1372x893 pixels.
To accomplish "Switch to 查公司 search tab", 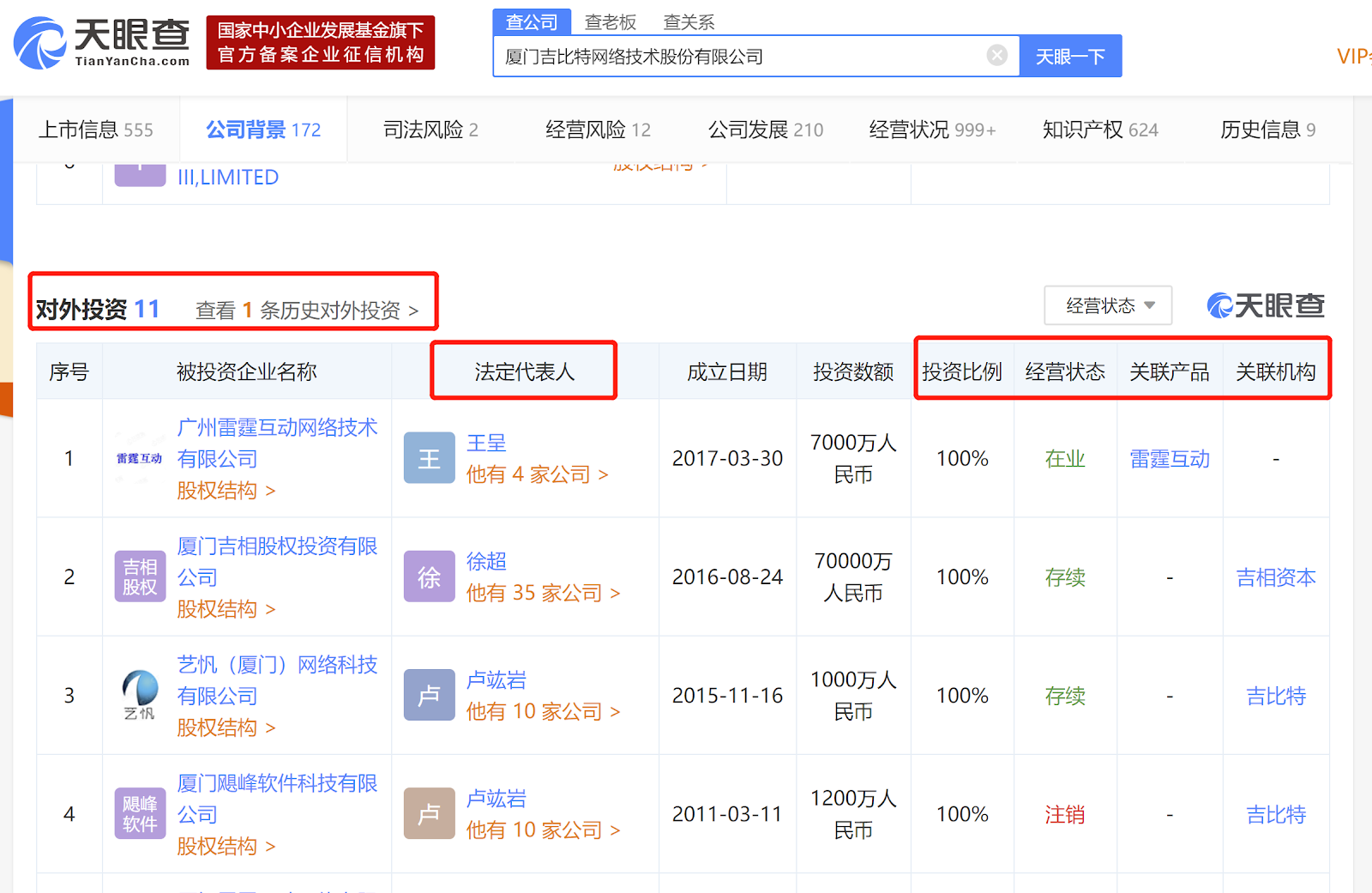I will [532, 22].
